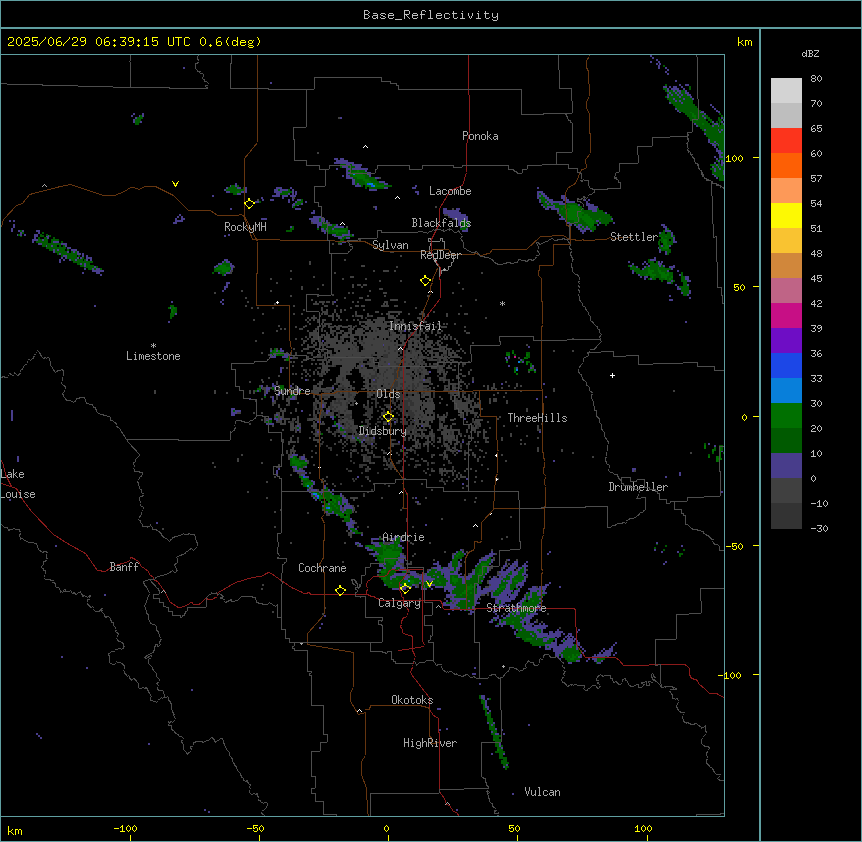Click the Airdrie city label
862x842 pixels.
[404, 537]
